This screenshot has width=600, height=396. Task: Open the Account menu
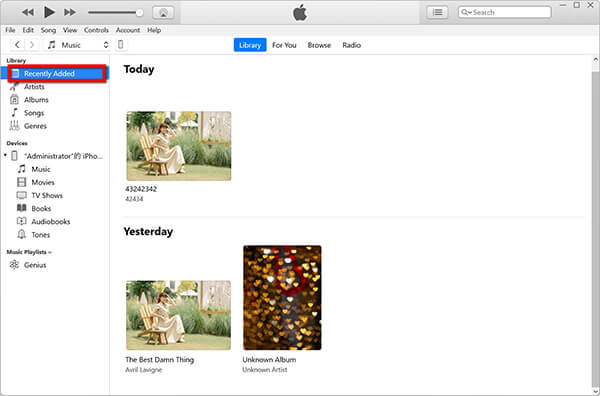[x=128, y=30]
